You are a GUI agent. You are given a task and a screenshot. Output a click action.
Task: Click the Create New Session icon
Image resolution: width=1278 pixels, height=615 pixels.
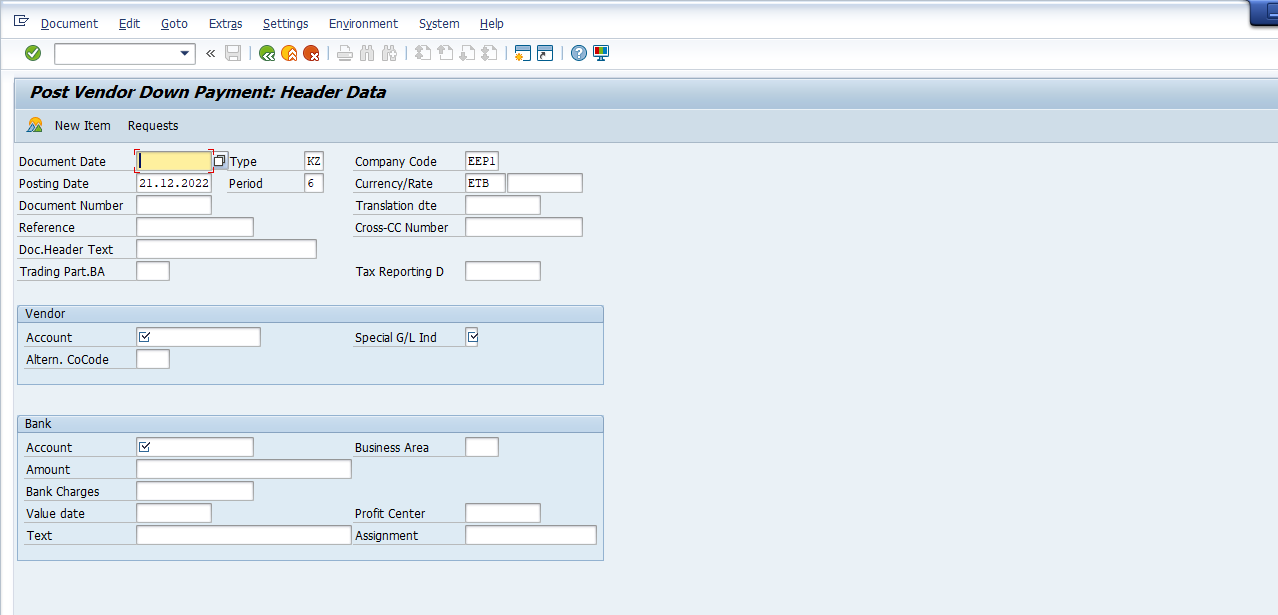(521, 53)
